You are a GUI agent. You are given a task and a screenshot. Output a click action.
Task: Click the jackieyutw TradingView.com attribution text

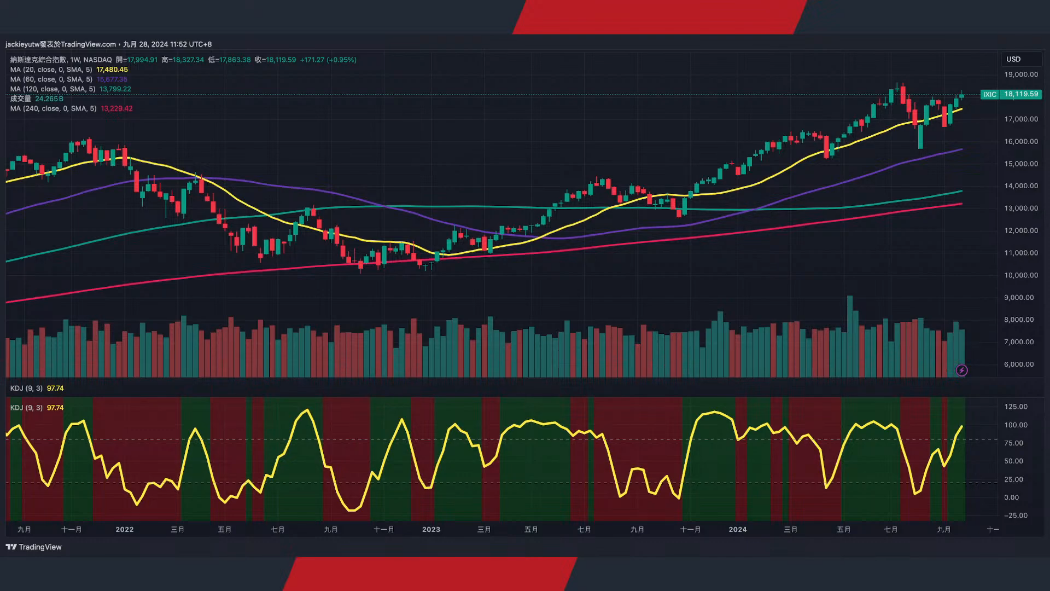point(60,44)
